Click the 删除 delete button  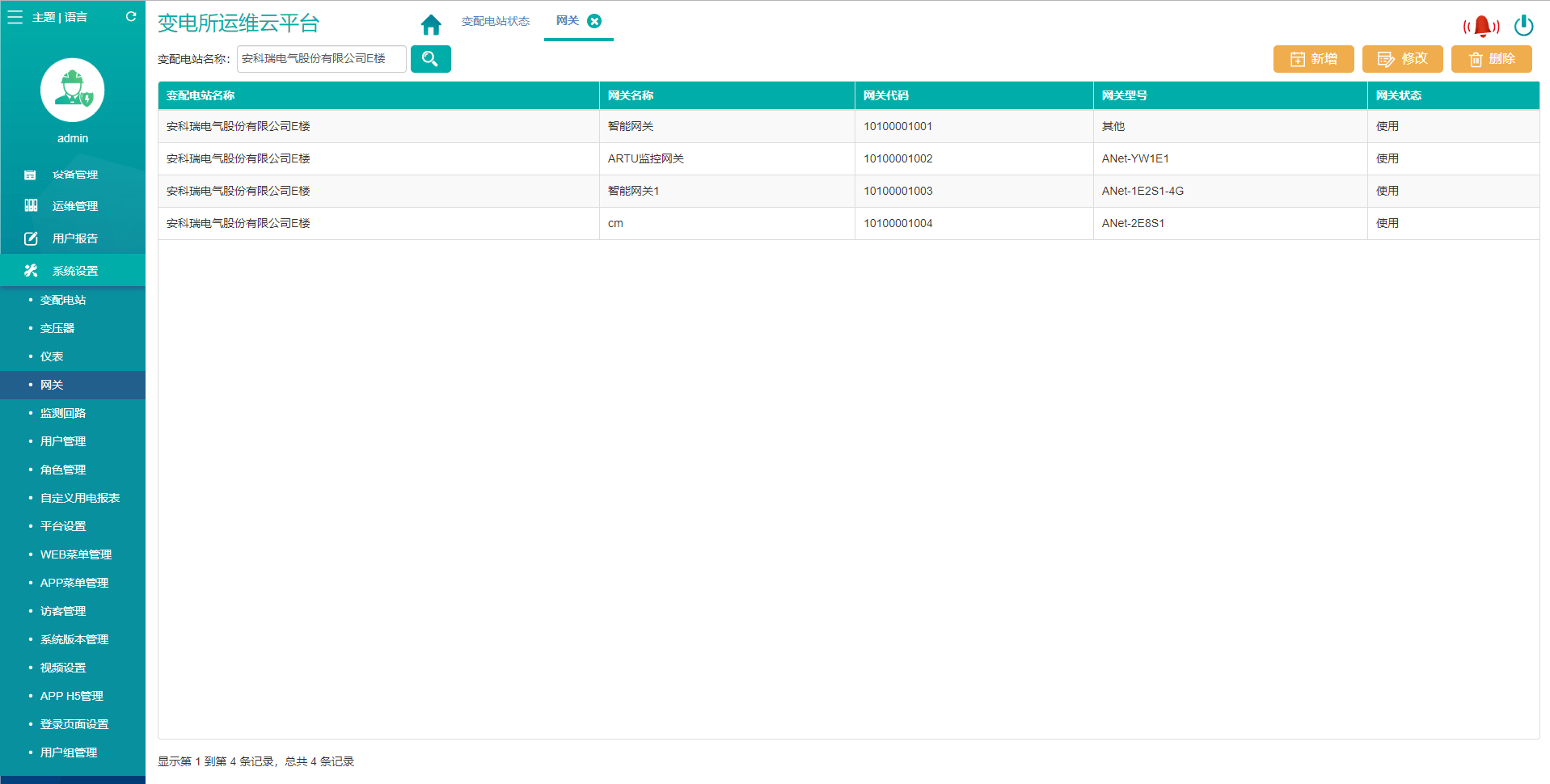[x=1492, y=59]
